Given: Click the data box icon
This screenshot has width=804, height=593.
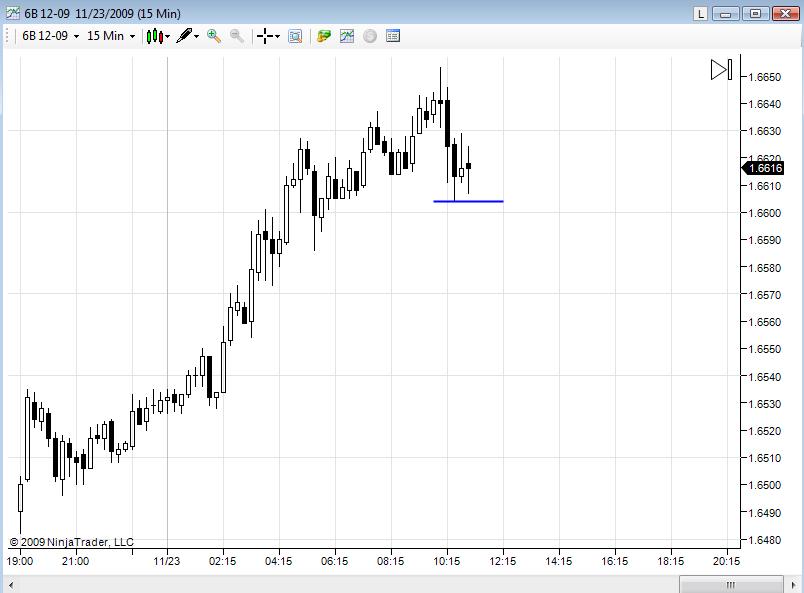Looking at the screenshot, I should [295, 36].
